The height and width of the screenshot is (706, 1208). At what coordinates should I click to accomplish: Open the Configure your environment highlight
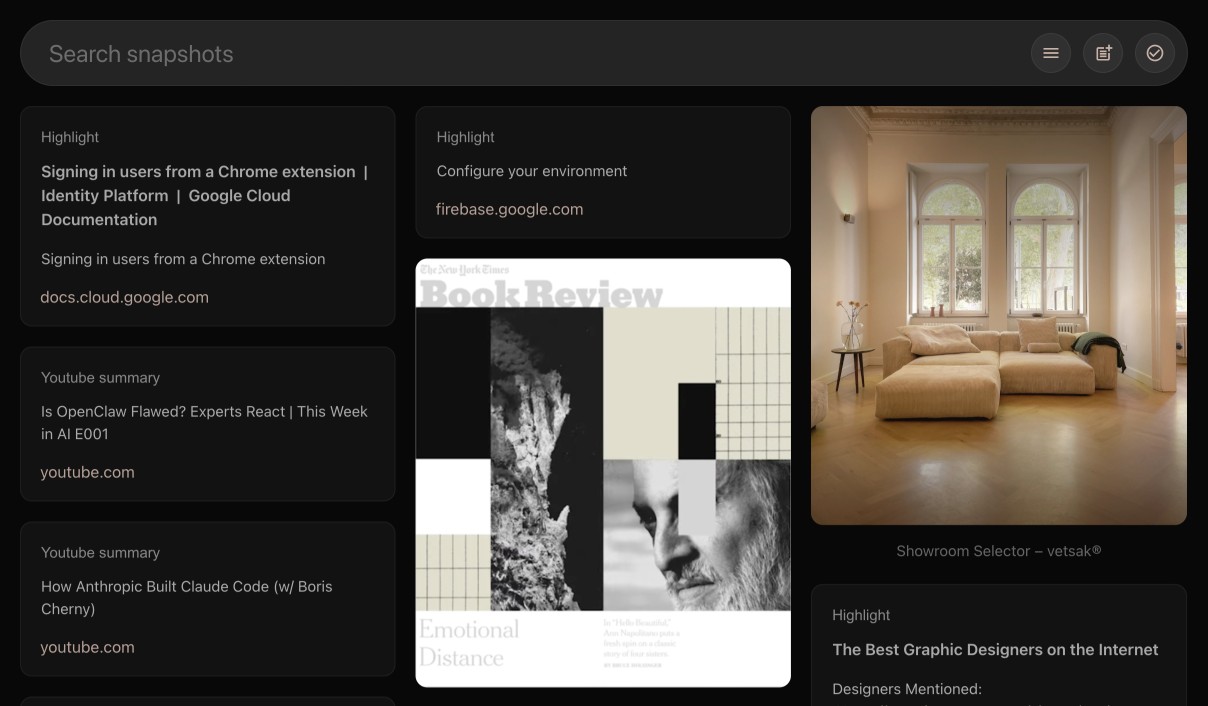[531, 171]
